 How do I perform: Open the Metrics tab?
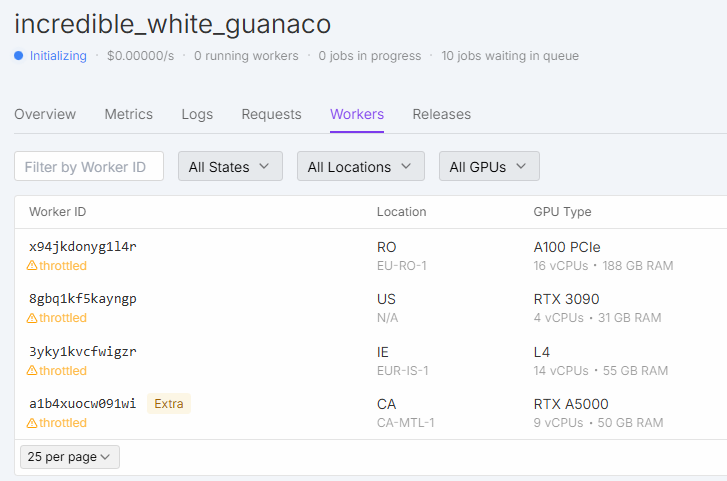[129, 114]
